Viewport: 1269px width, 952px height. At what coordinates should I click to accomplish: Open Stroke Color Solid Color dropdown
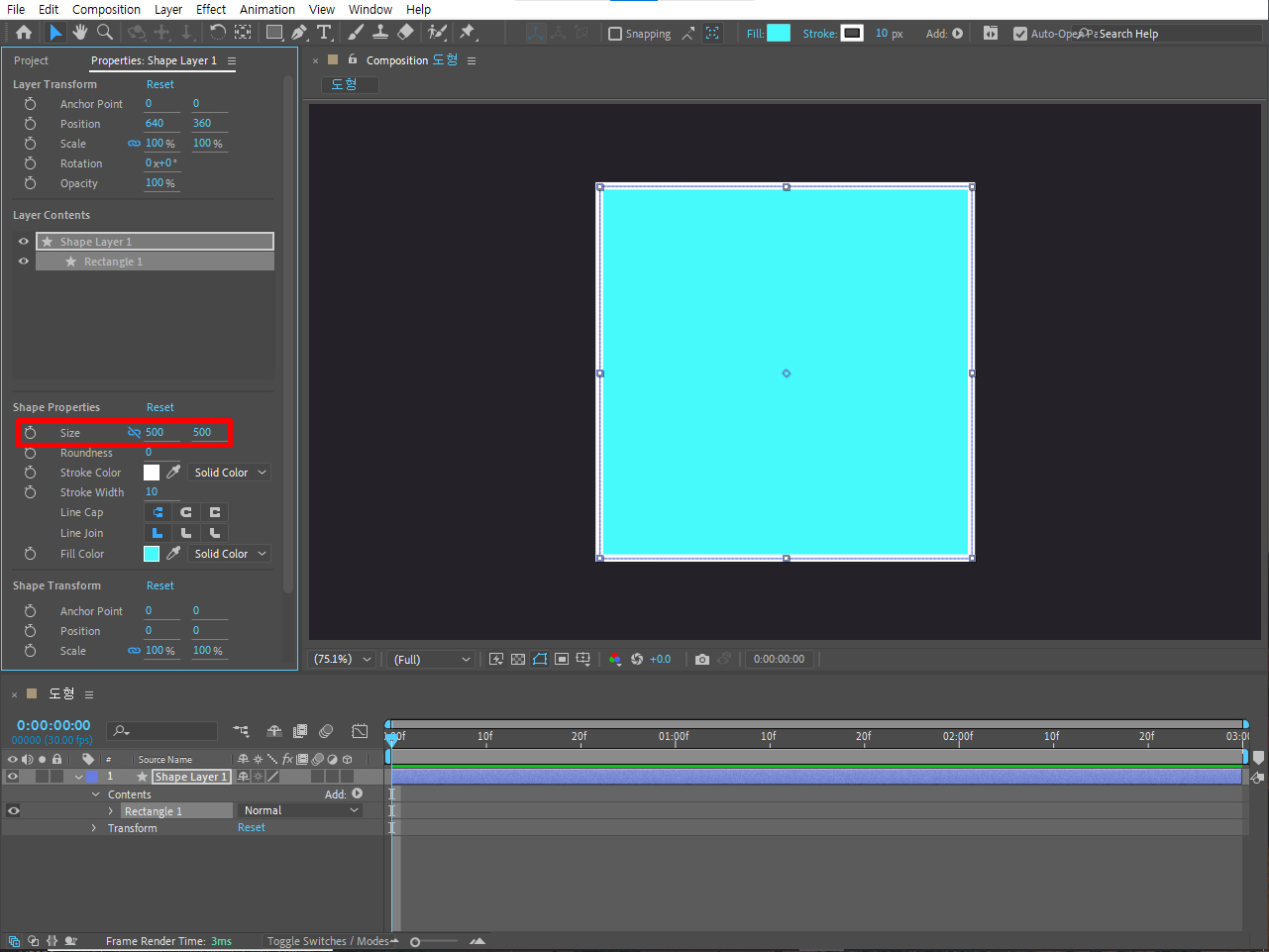coord(231,473)
